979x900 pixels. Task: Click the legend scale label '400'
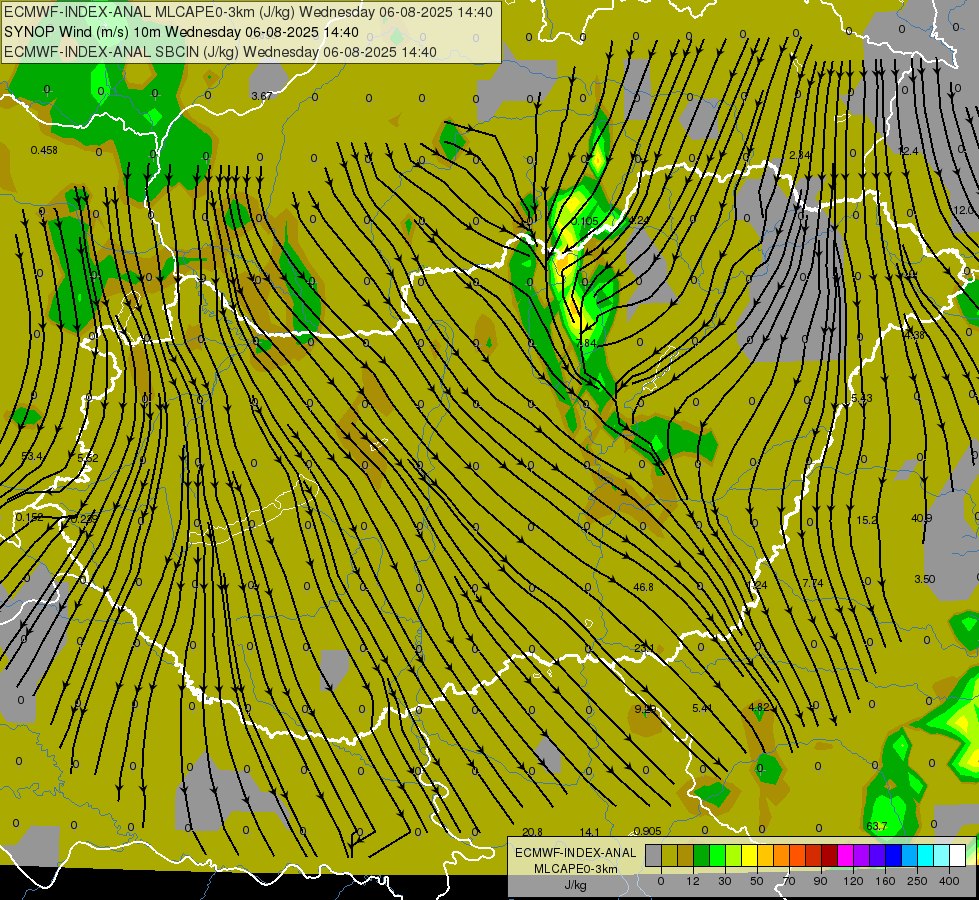[949, 881]
